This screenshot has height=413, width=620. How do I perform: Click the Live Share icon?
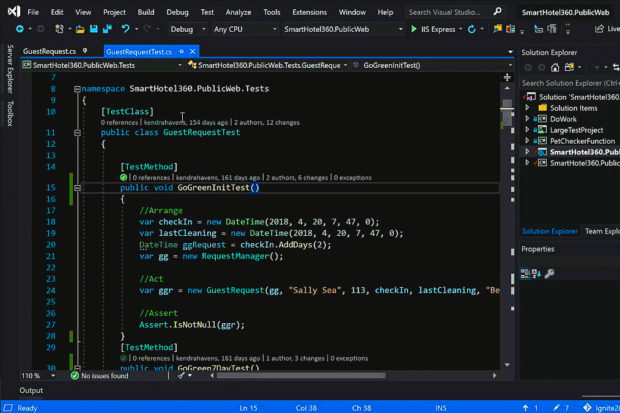point(599,29)
